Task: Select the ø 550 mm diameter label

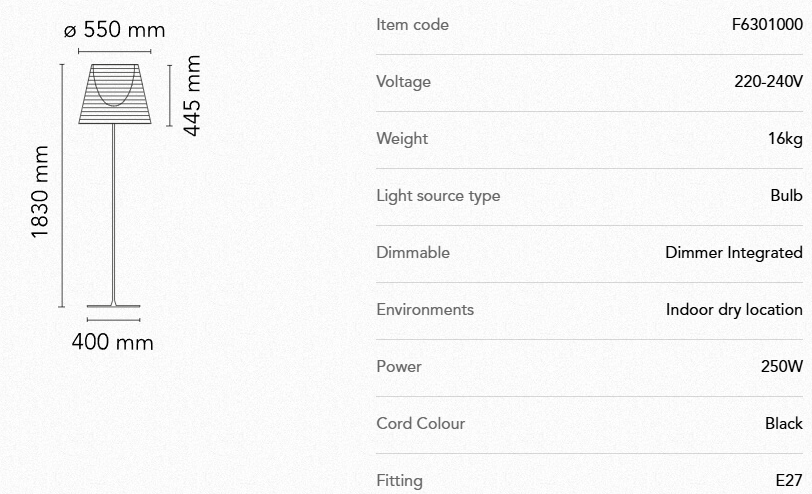Action: click(114, 30)
